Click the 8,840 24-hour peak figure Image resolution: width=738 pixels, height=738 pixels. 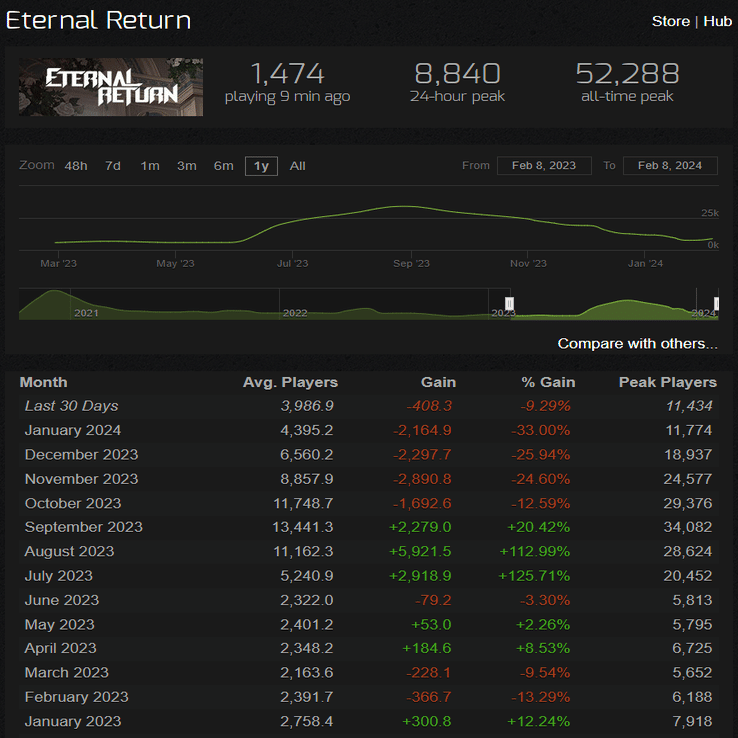[x=457, y=74]
